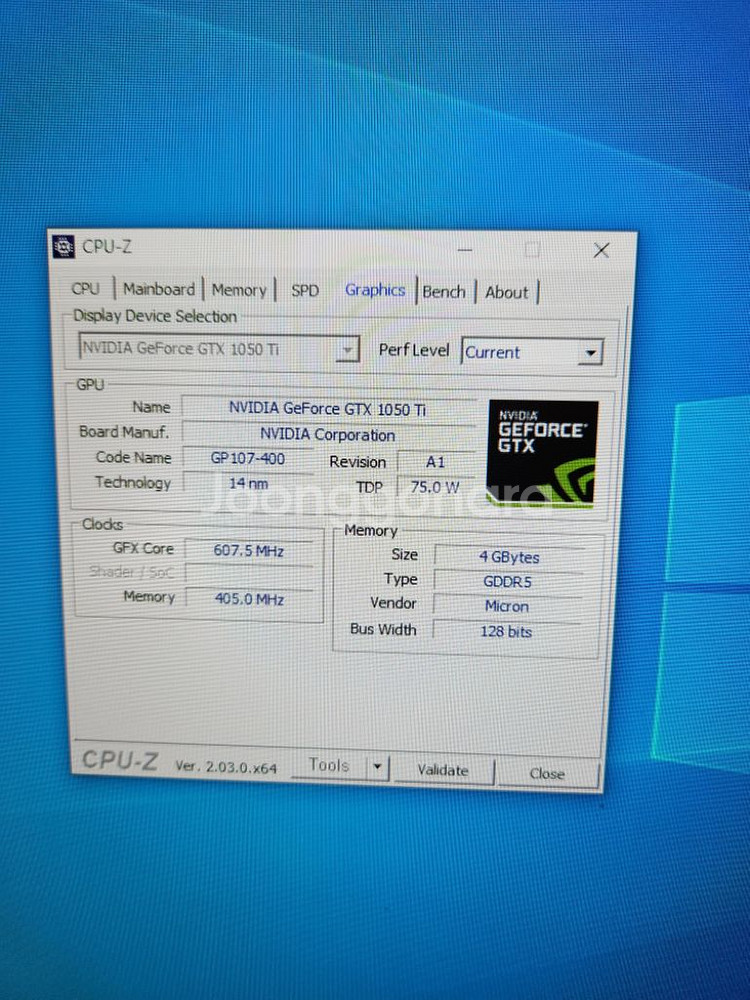
Task: Show the About tab
Action: pyautogui.click(x=507, y=293)
